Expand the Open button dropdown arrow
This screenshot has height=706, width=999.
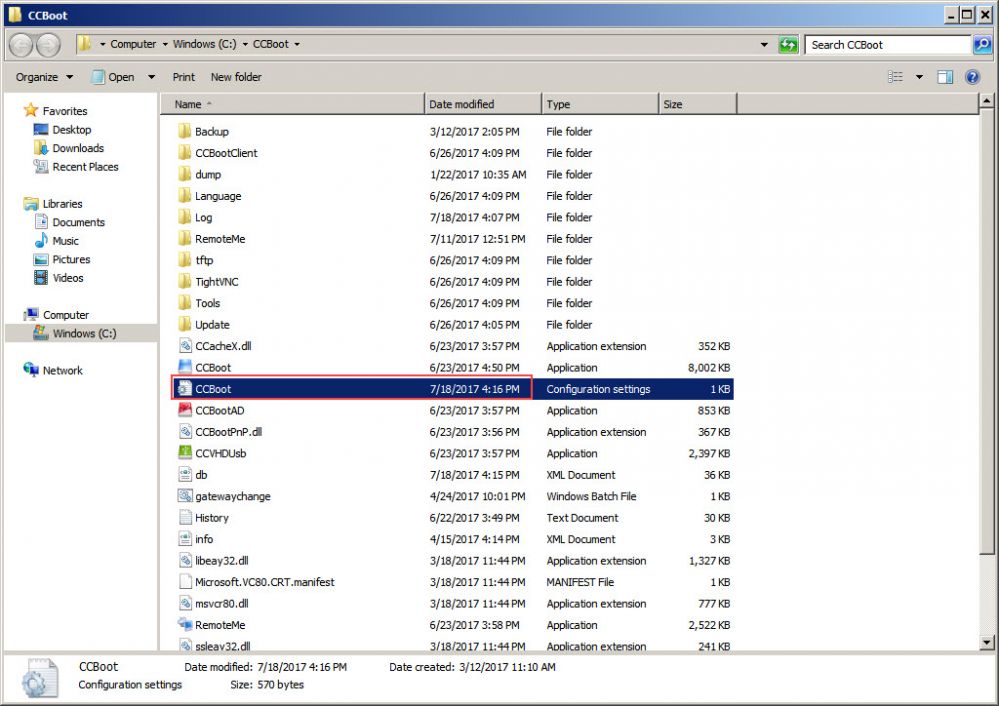152,77
